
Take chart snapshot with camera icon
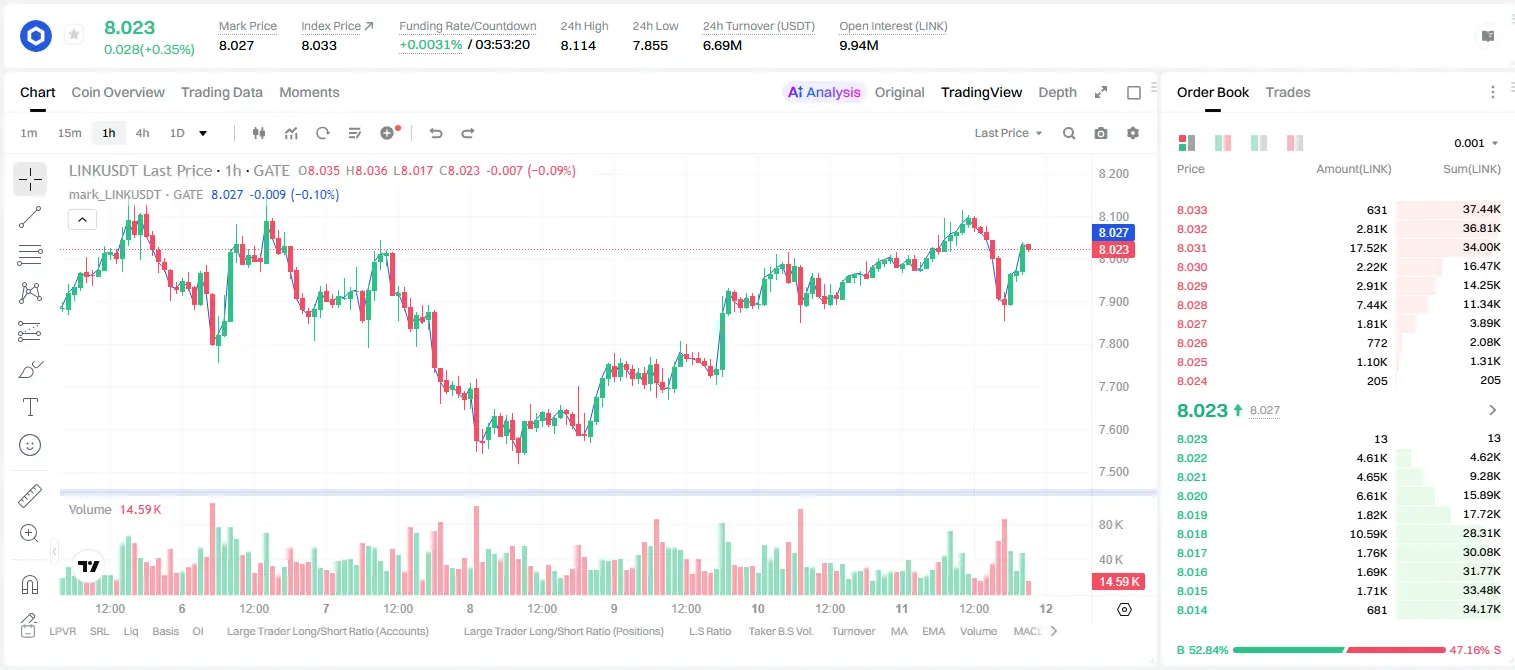pos(1101,133)
